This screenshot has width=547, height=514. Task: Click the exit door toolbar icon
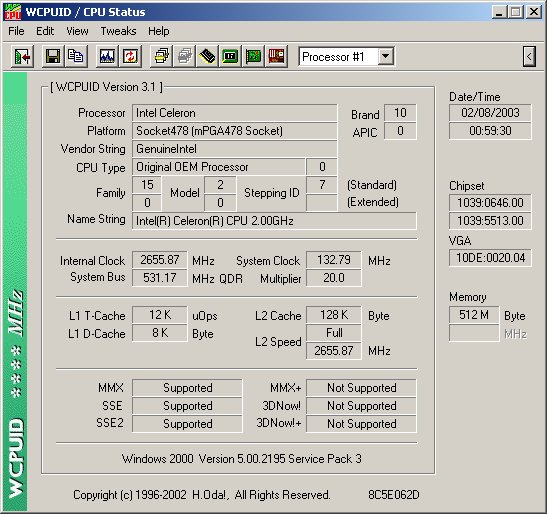22,56
